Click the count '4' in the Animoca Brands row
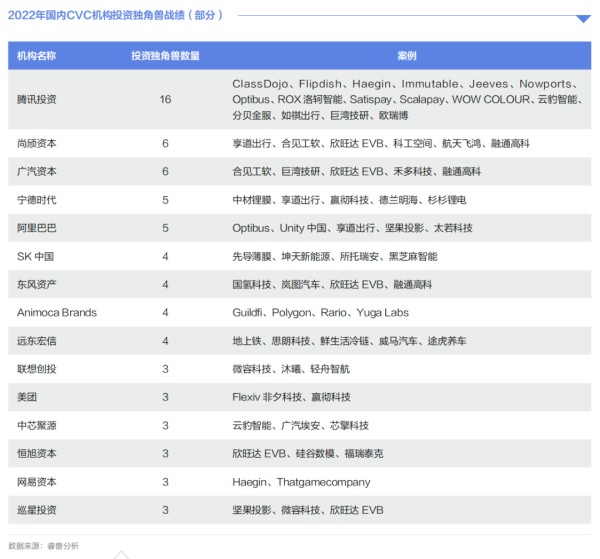 coord(165,313)
